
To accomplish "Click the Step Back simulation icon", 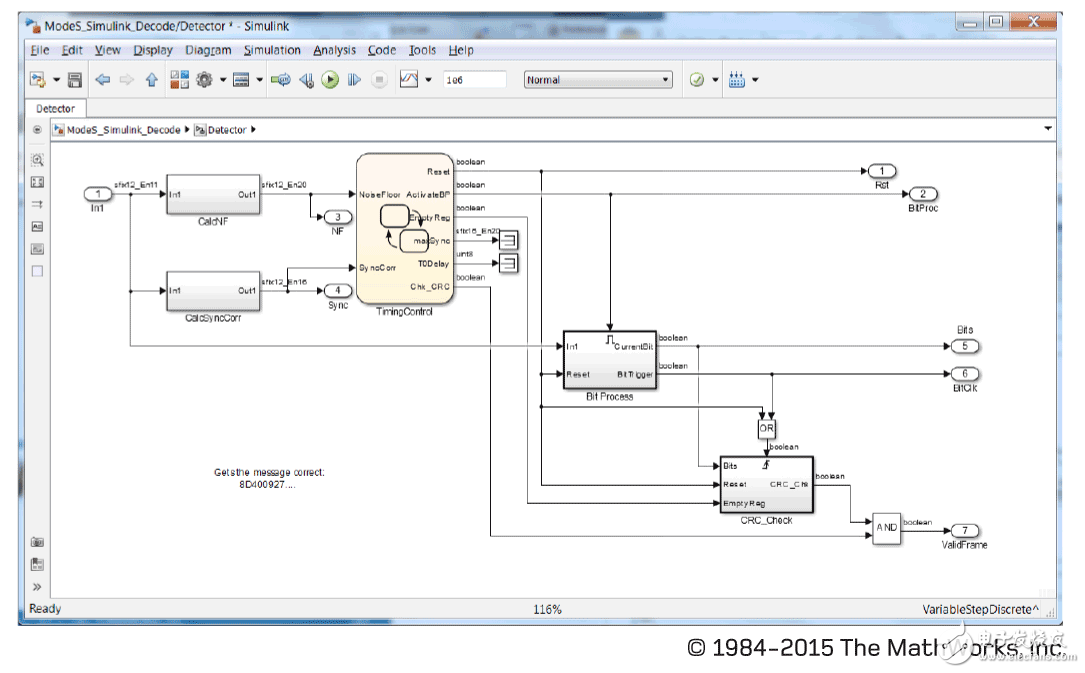I will click(307, 80).
